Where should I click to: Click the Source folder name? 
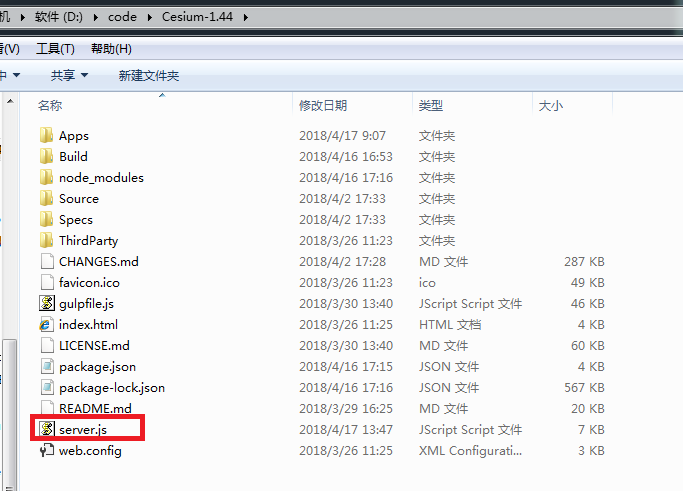coord(79,199)
